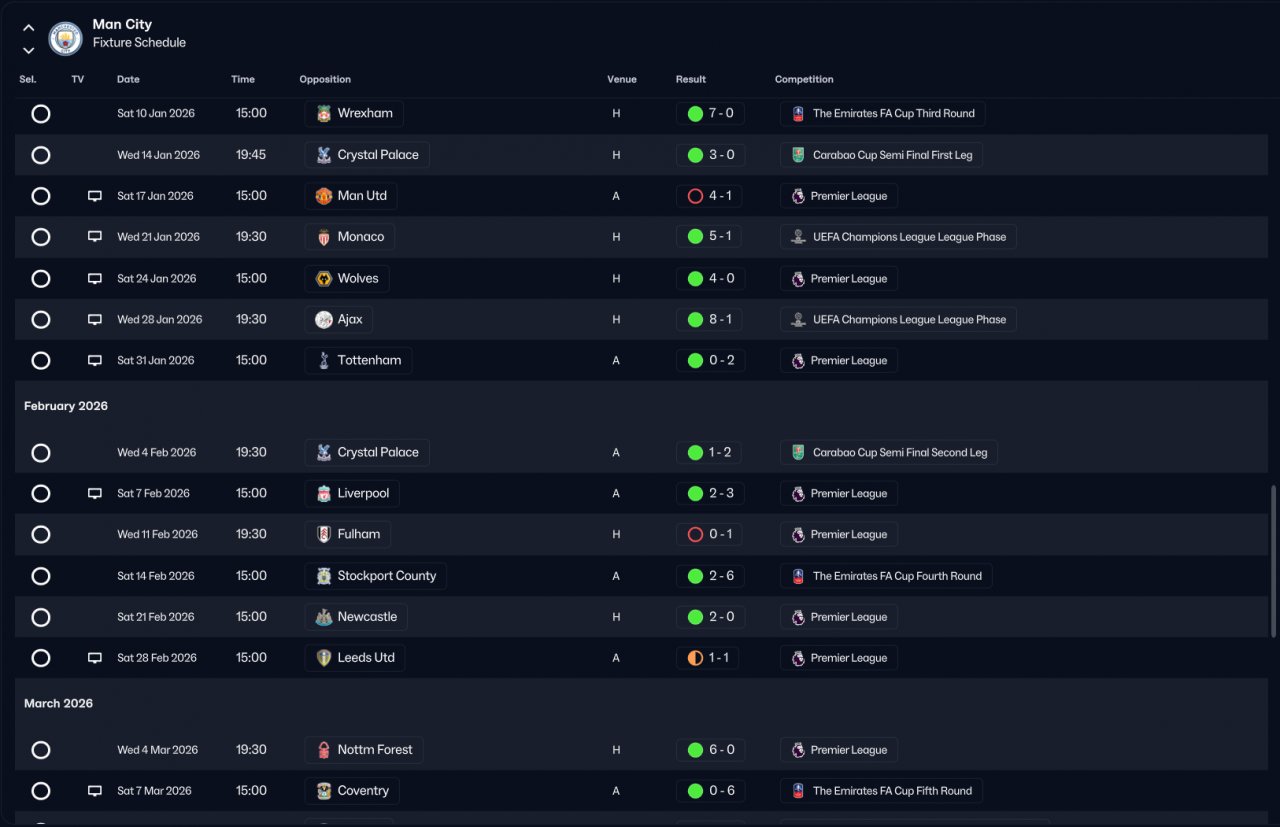The width and height of the screenshot is (1280, 827).
Task: Open the 1 - 1 Leeds Utd result
Action: coord(708,658)
